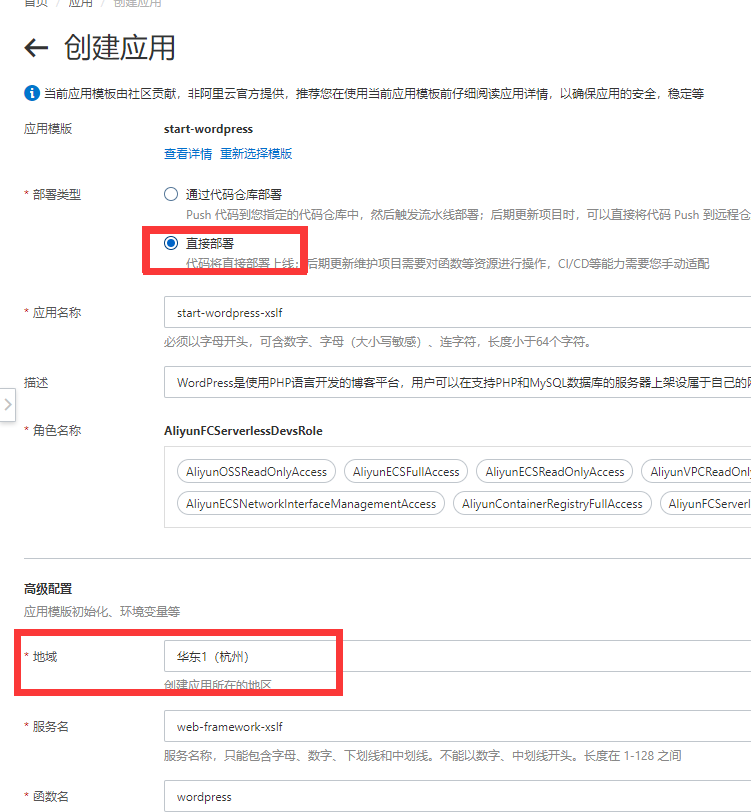751x812 pixels.
Task: Click AliyunFCServerlessDevsRole role name text
Action: tap(243, 431)
